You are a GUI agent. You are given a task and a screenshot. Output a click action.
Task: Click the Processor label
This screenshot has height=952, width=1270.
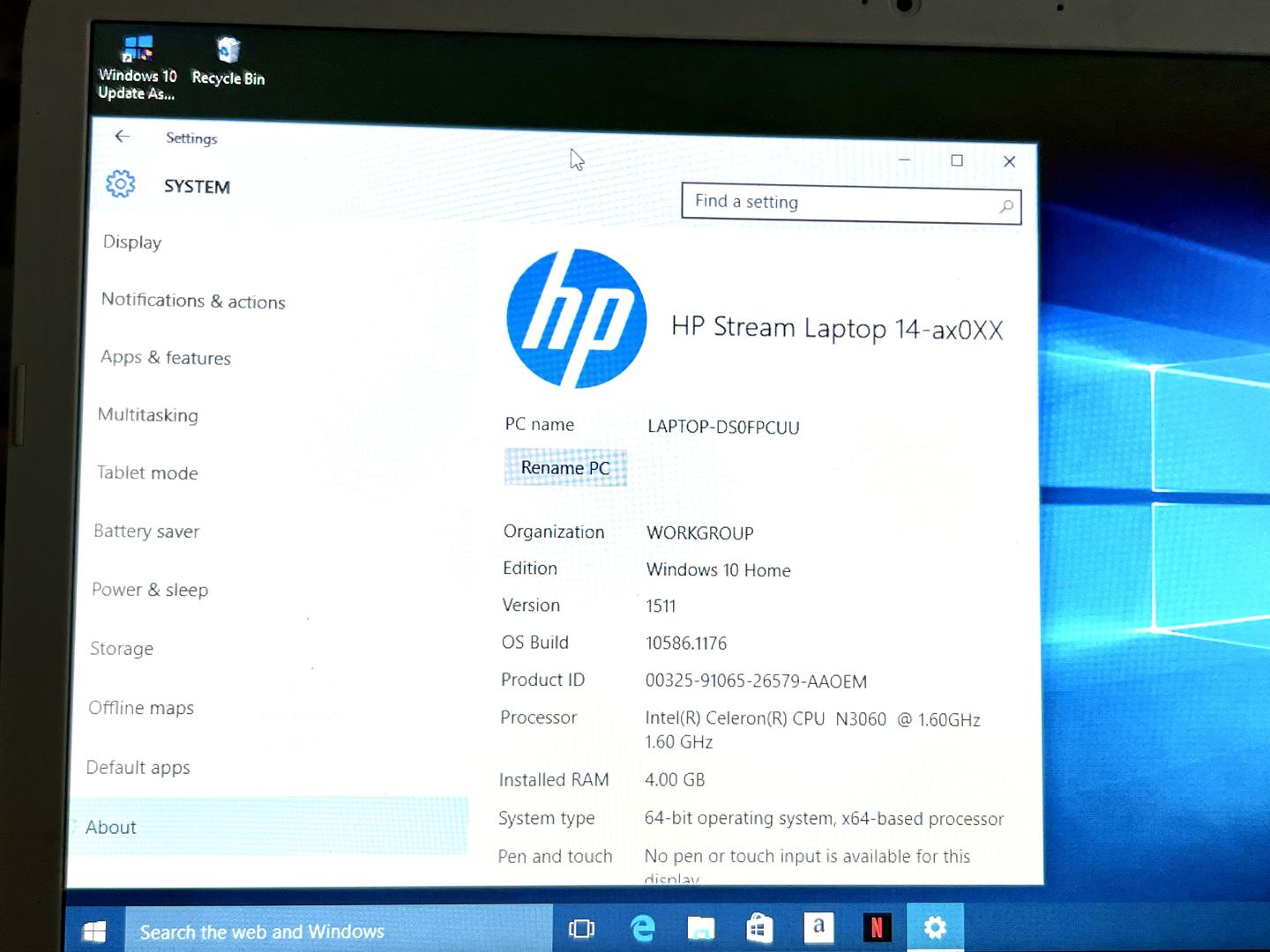[x=538, y=718]
